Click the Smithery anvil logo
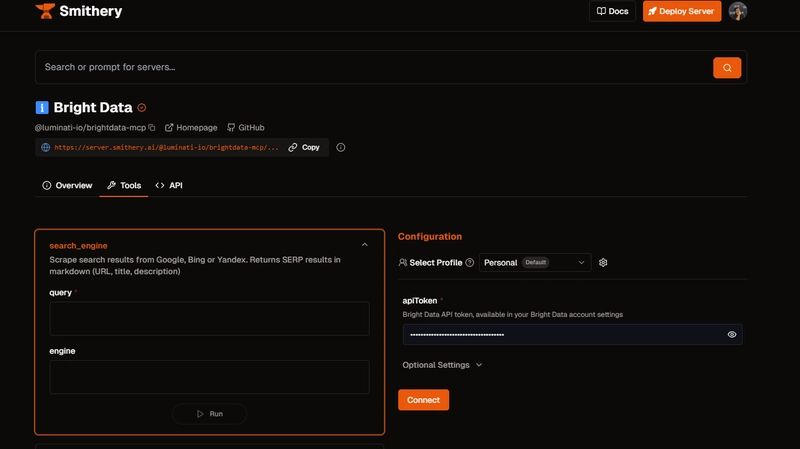The height and width of the screenshot is (449, 800). (x=45, y=11)
